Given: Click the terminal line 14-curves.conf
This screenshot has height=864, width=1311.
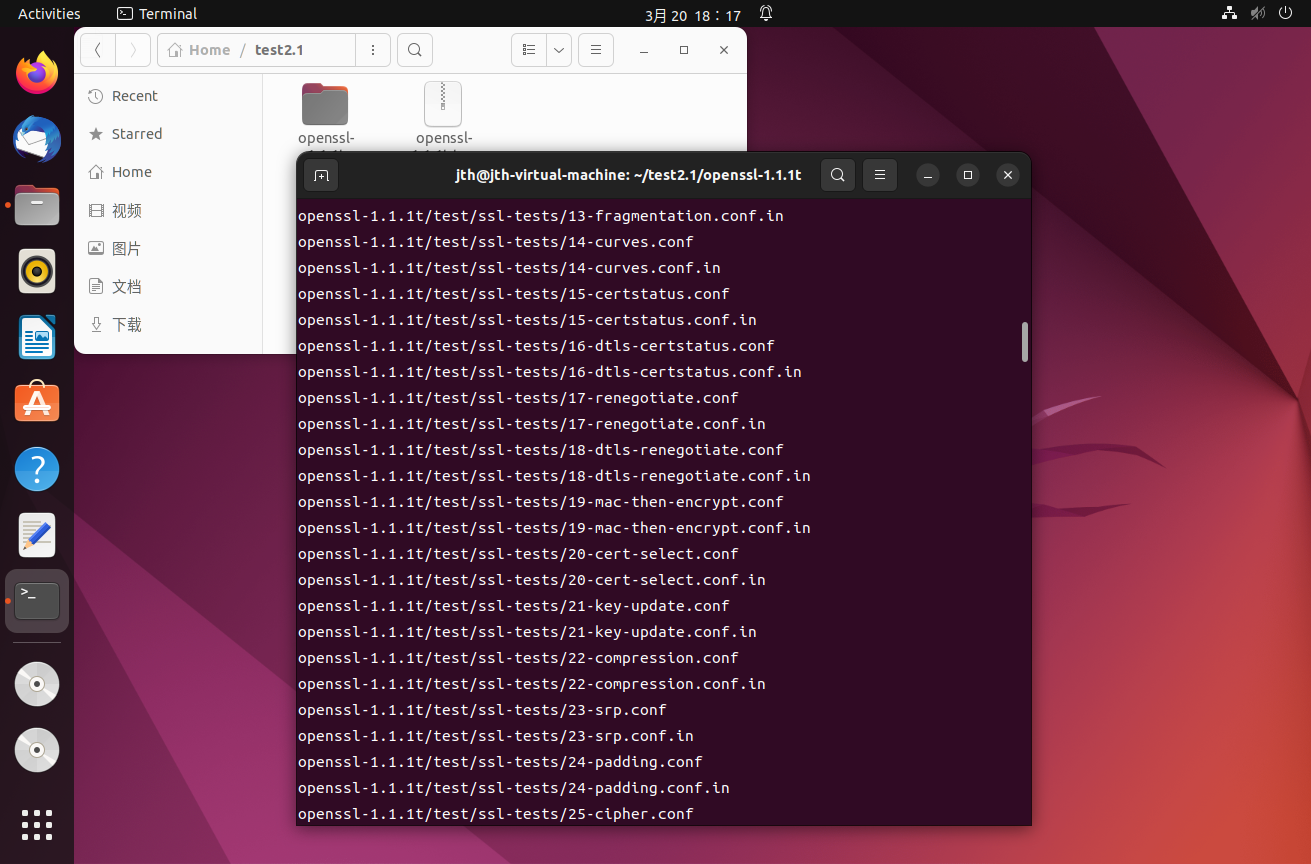Looking at the screenshot, I should click(496, 242).
